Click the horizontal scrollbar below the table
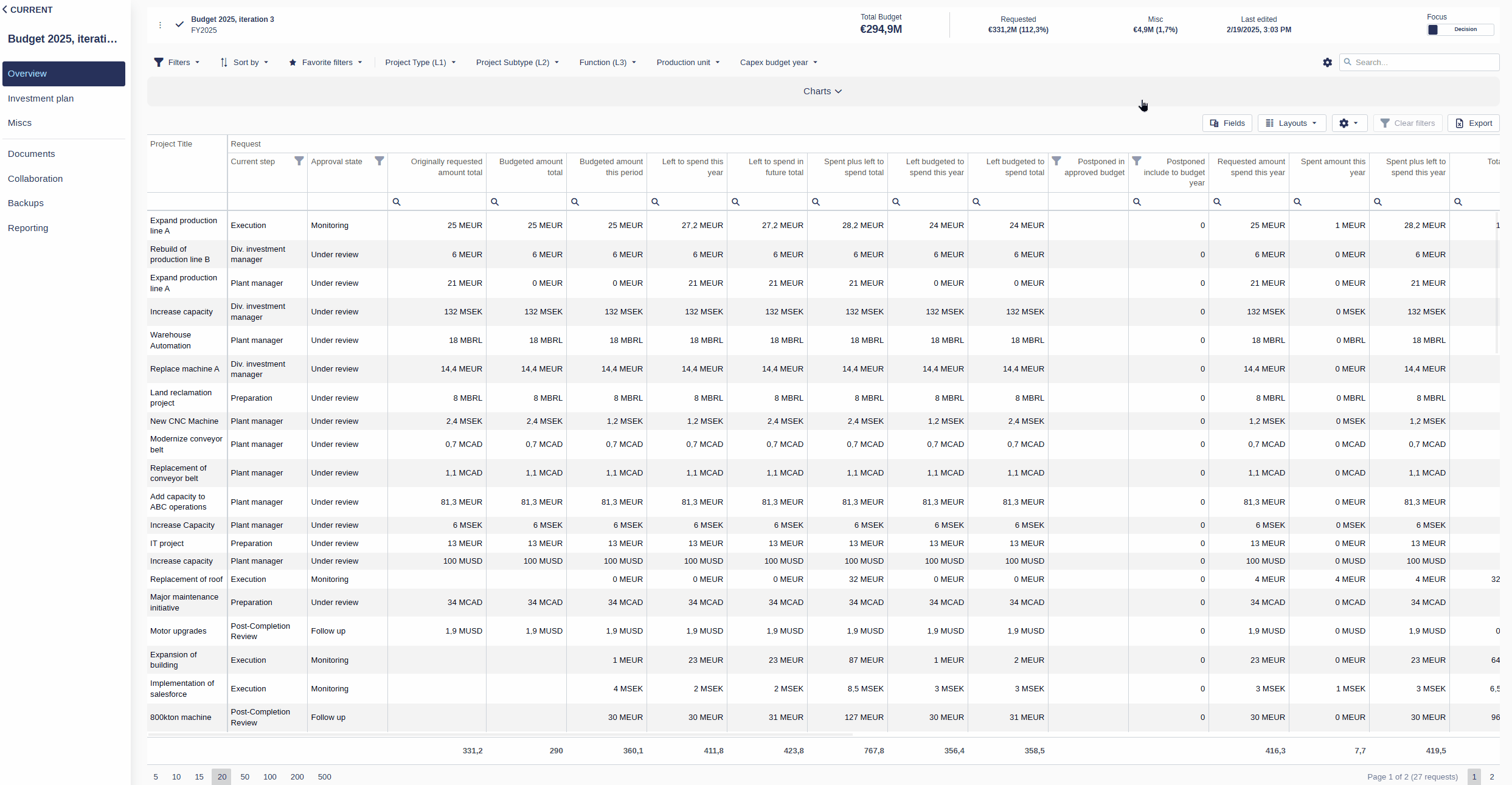 [x=500, y=735]
